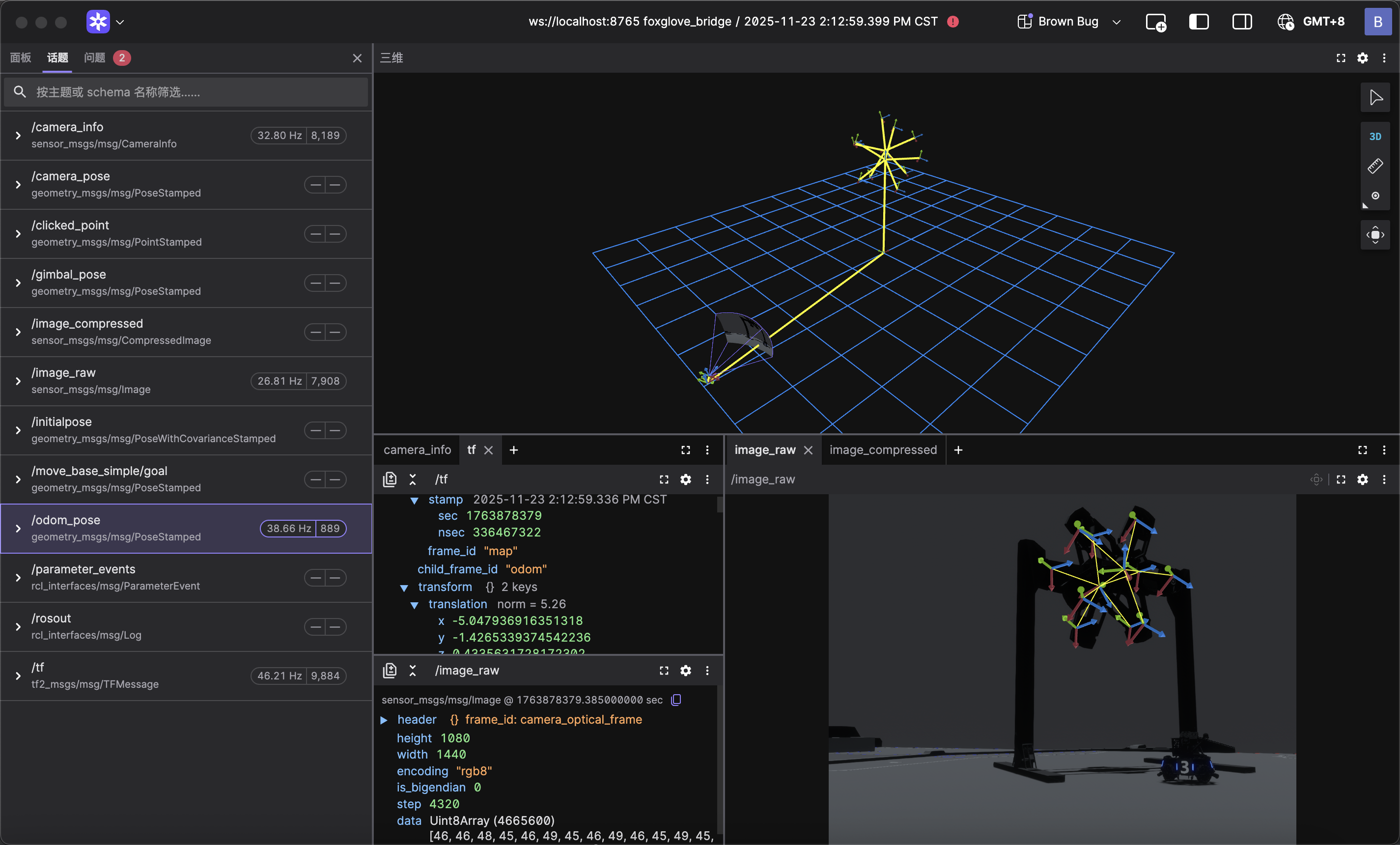
Task: Open the add panel button in top bar
Action: [x=1156, y=22]
